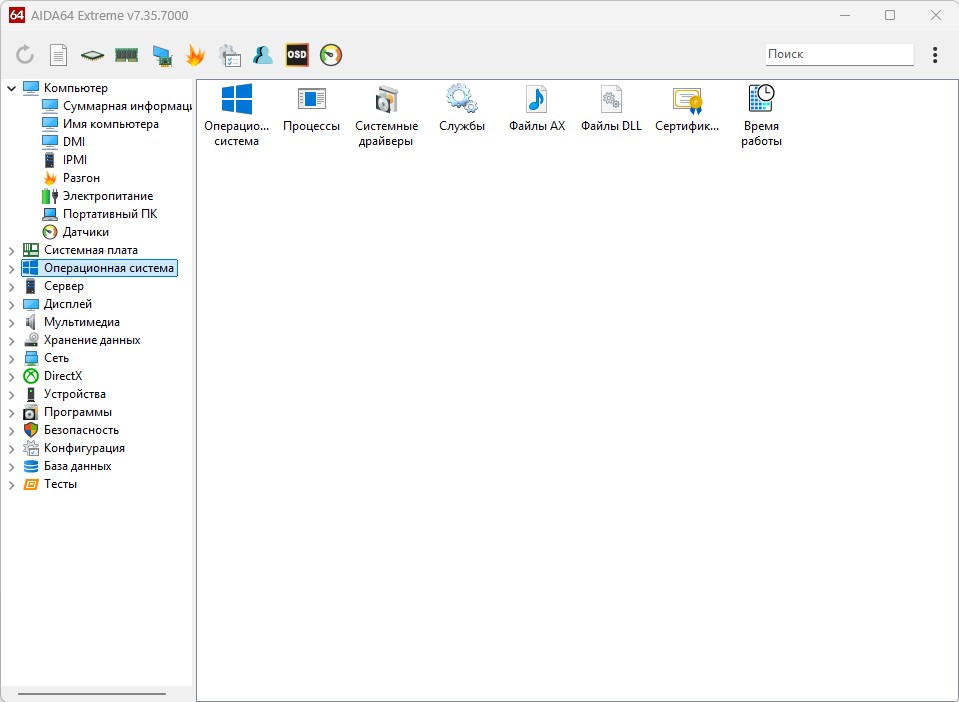
Task: Select Конфигурация tree label
Action: (84, 448)
